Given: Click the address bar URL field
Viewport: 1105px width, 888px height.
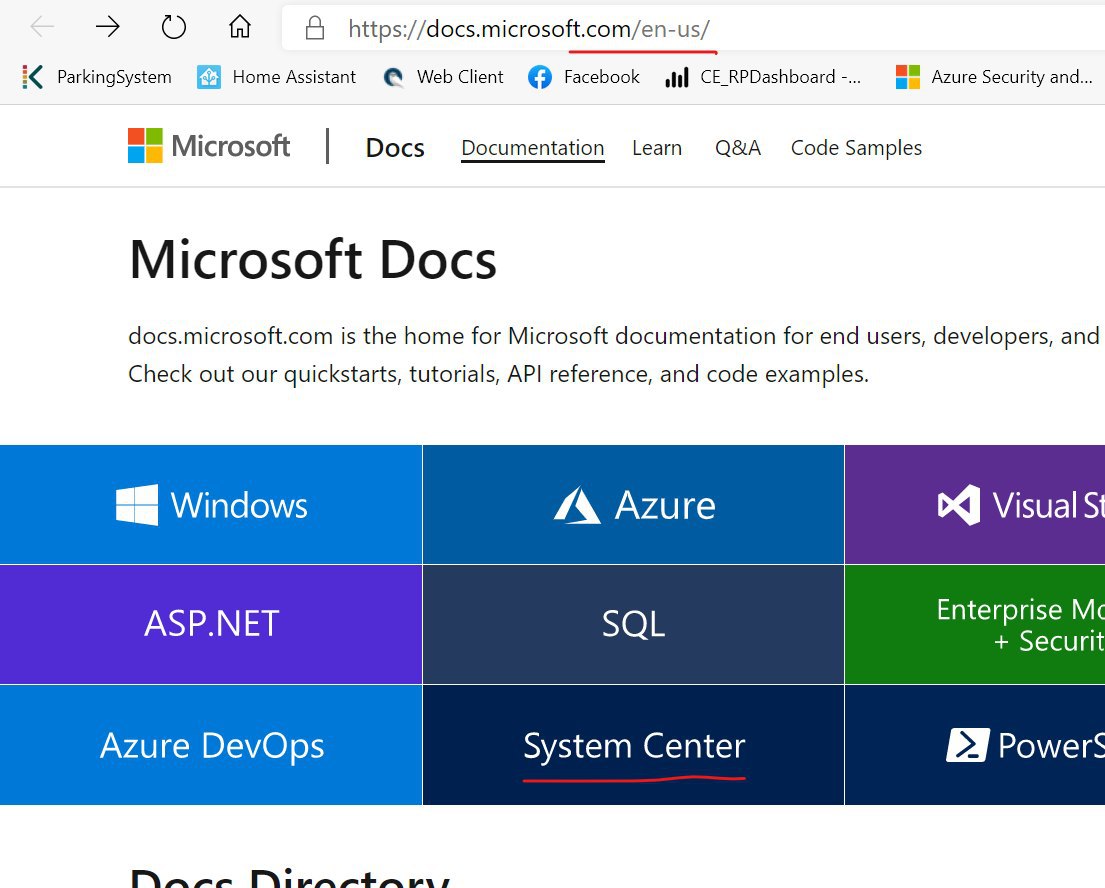Looking at the screenshot, I should [x=693, y=28].
